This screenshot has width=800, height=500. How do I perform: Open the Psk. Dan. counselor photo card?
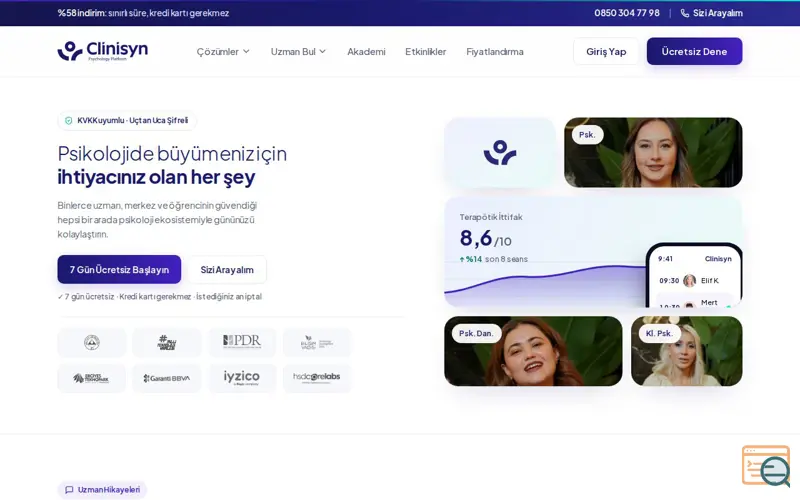pyautogui.click(x=533, y=351)
